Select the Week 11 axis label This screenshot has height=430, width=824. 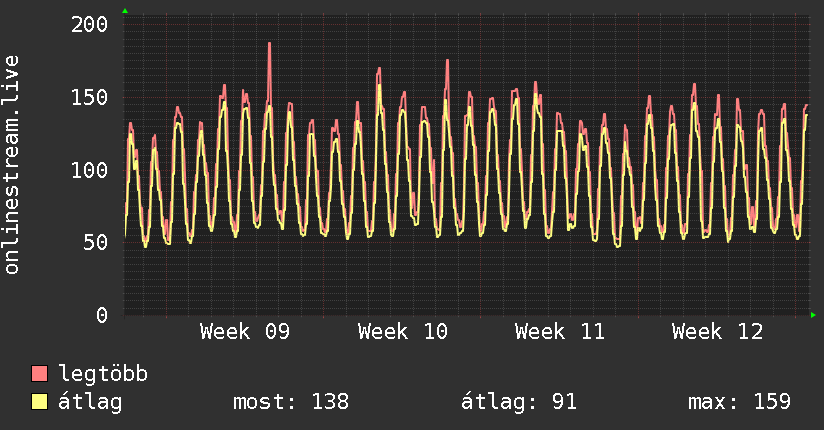559,332
